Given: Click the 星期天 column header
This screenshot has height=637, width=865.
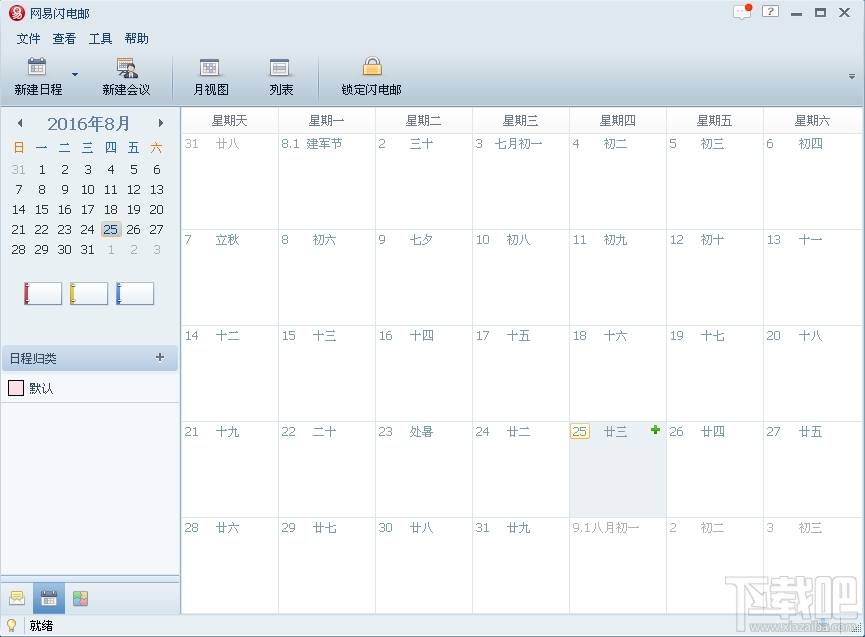Looking at the screenshot, I should pos(230,121).
